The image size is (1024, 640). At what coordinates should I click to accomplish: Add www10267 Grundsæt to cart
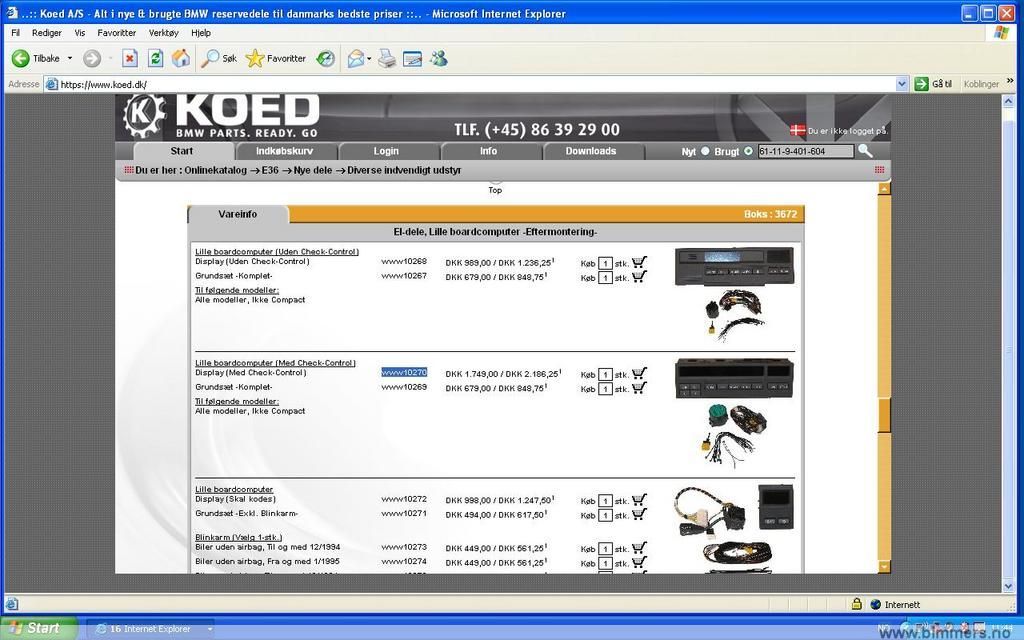point(639,276)
